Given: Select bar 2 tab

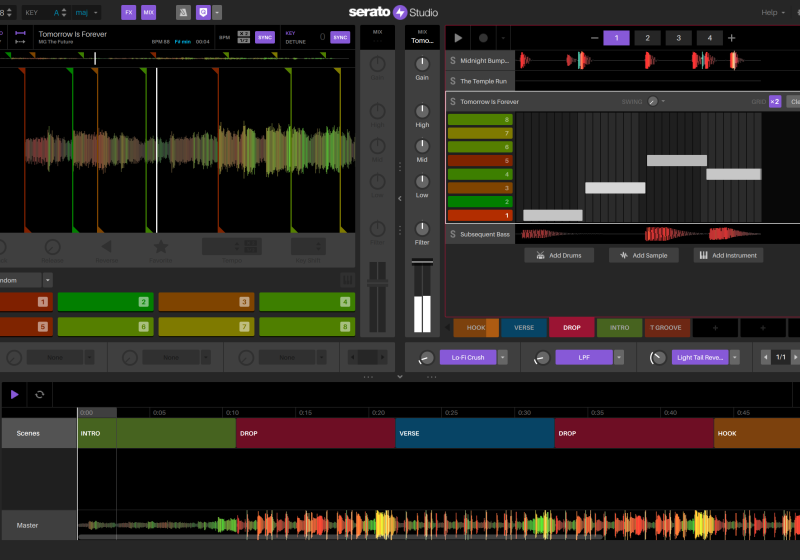Looking at the screenshot, I should click(647, 38).
